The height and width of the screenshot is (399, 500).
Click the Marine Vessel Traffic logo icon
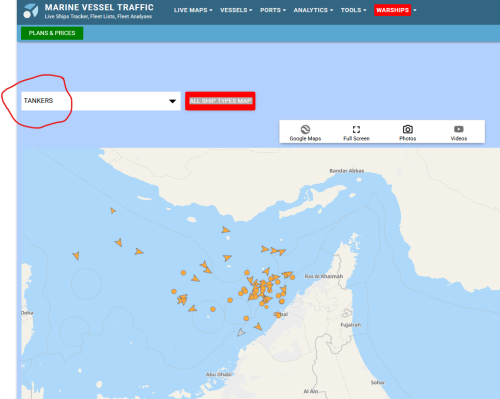(x=31, y=11)
